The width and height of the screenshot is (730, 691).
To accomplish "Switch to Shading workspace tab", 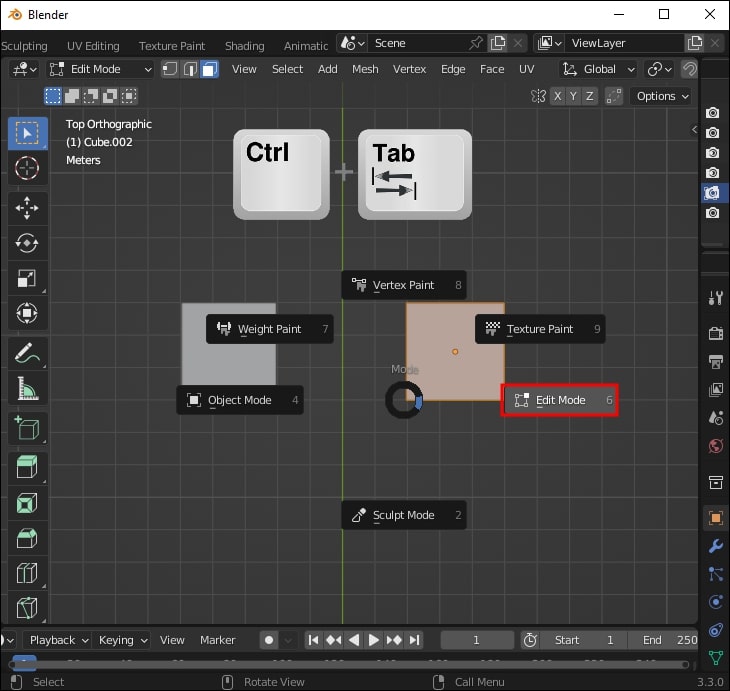I will (x=245, y=46).
